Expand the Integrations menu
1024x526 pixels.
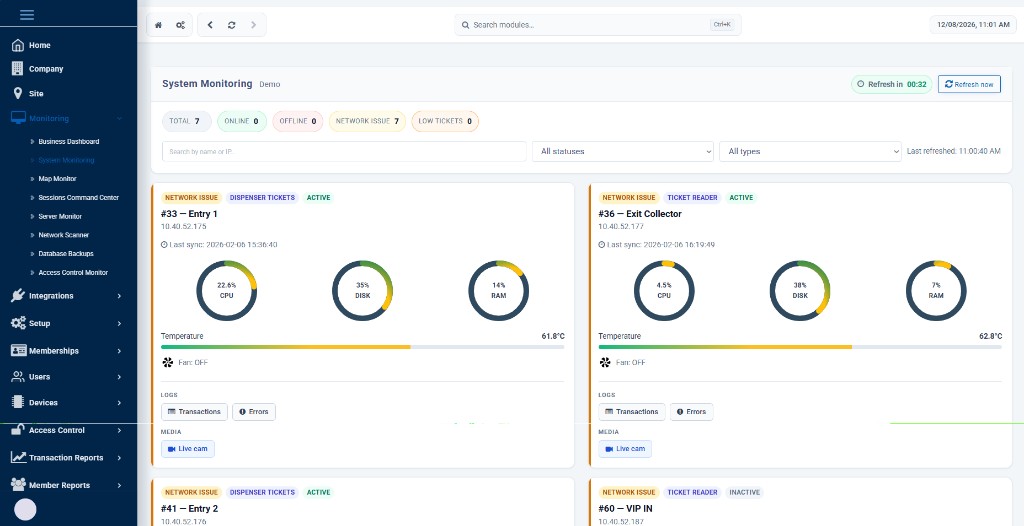[120, 296]
